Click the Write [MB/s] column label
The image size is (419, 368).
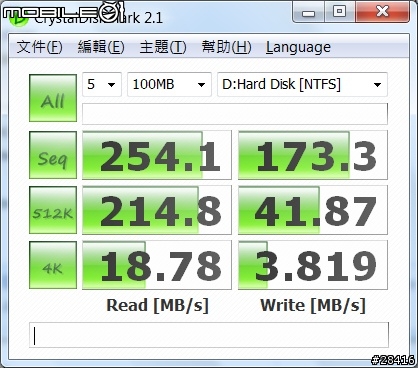pos(313,305)
